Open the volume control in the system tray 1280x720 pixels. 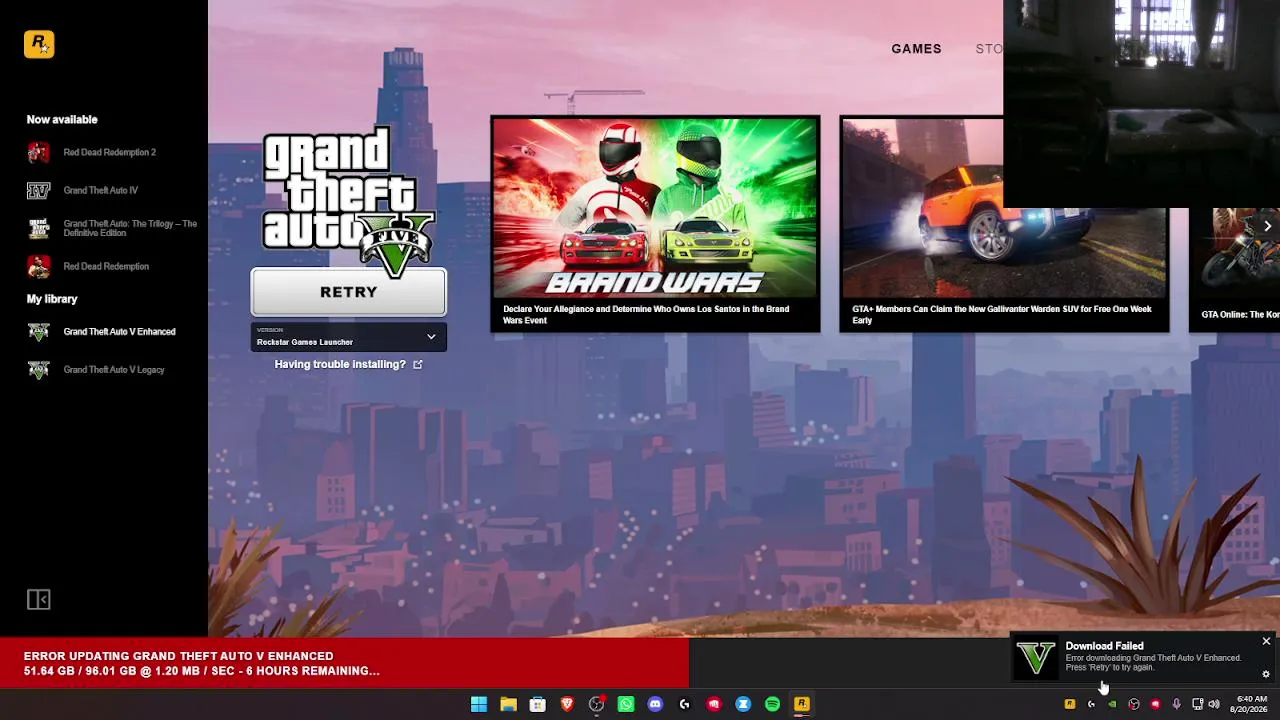(x=1214, y=704)
